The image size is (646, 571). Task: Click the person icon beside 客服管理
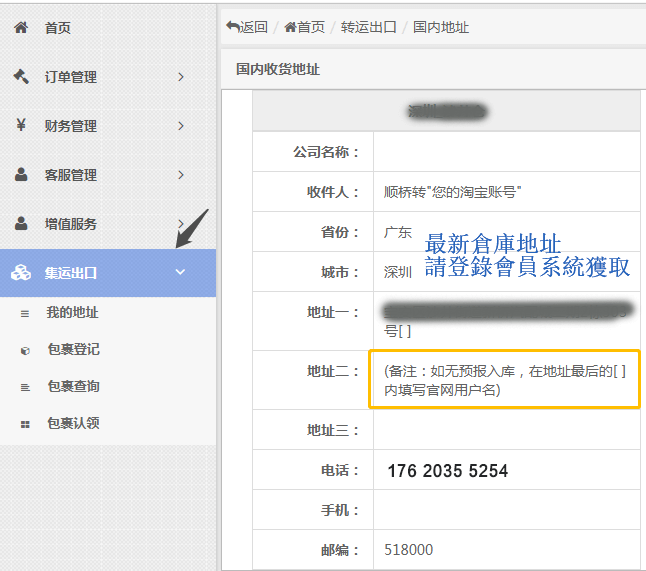(x=21, y=174)
